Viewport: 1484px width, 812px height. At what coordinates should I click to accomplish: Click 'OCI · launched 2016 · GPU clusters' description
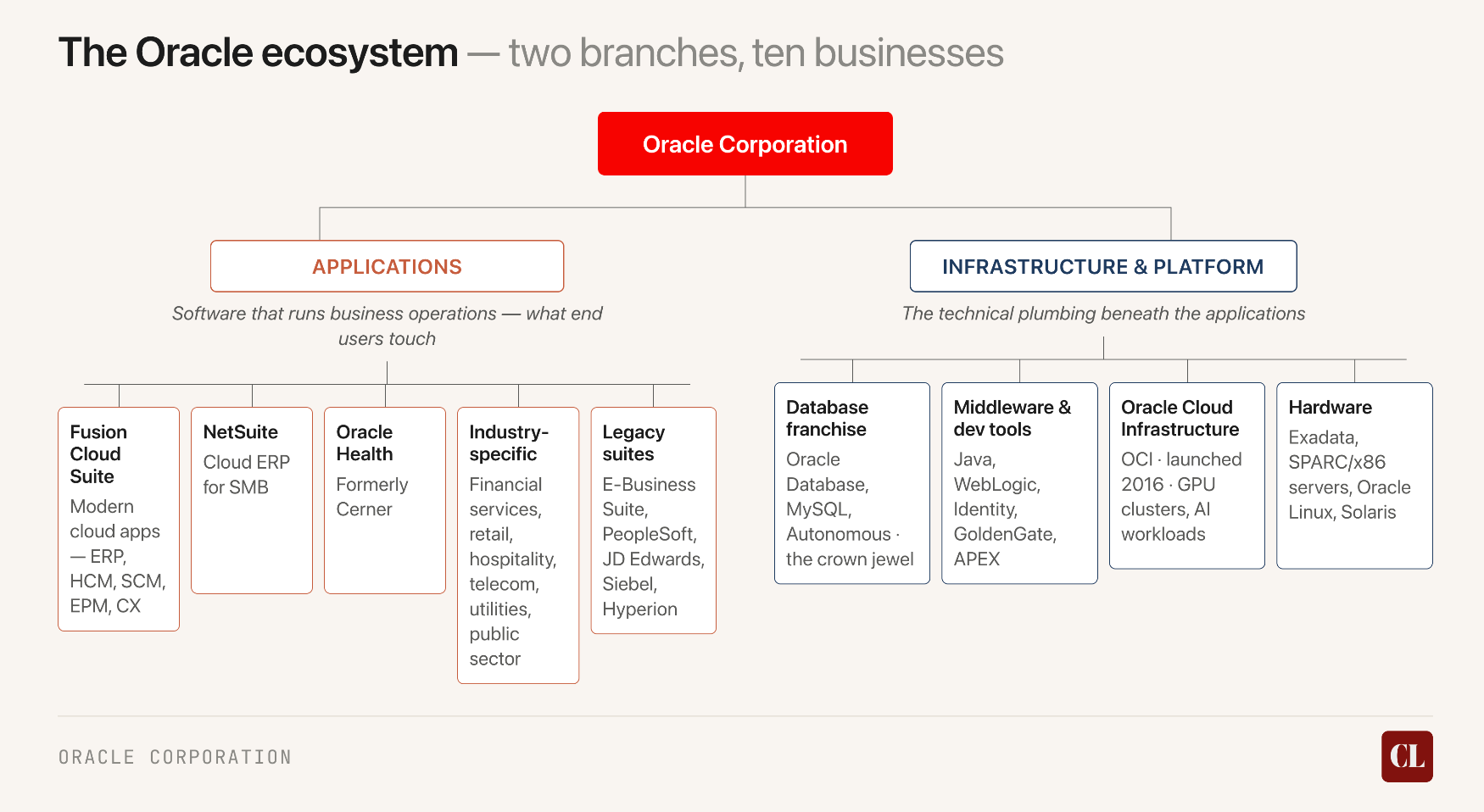tap(1181, 497)
